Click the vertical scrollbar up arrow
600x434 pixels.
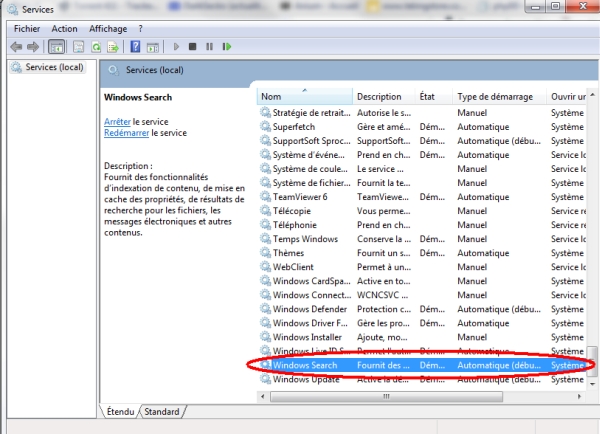[x=592, y=95]
